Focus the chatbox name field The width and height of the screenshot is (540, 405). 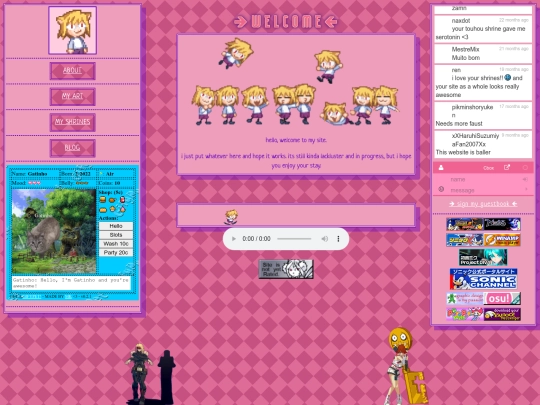[485, 179]
